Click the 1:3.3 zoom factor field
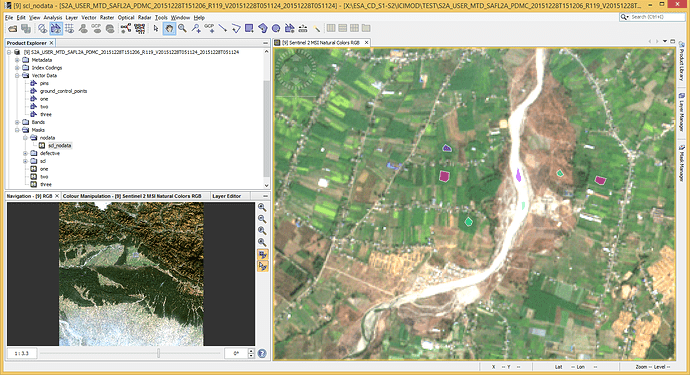This screenshot has height=375, width=690. coord(22,353)
